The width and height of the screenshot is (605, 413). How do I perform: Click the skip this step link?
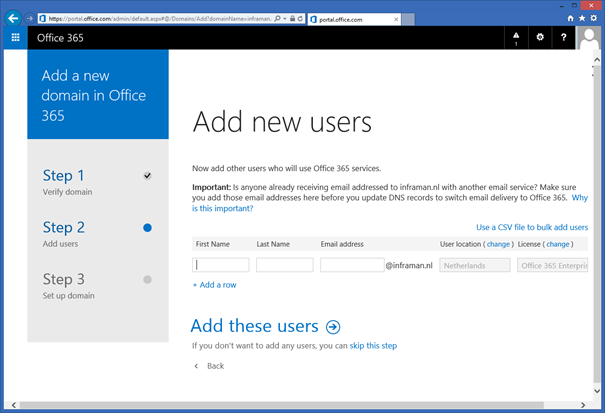point(373,346)
